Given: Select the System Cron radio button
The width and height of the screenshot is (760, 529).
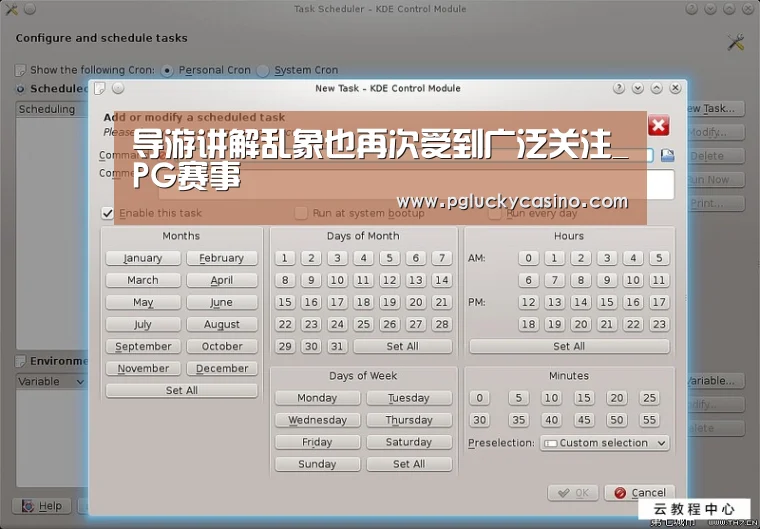Looking at the screenshot, I should click(263, 71).
